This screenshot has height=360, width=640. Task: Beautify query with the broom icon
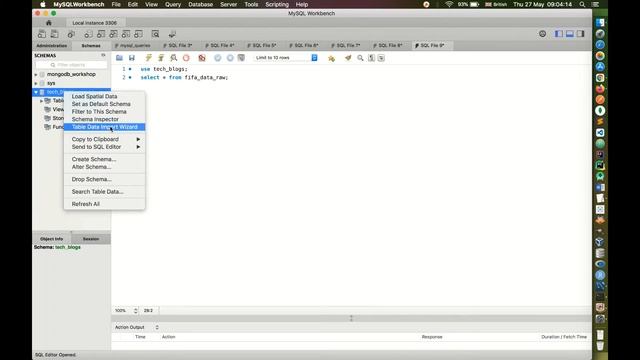pos(348,58)
